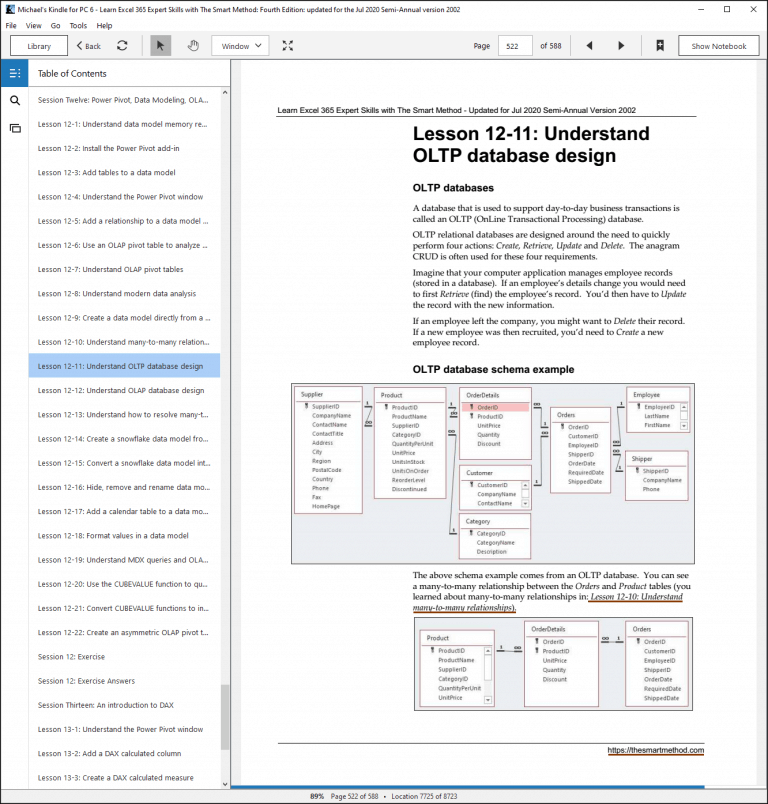Click the Show Notebook button
The image size is (768, 804).
pyautogui.click(x=718, y=46)
